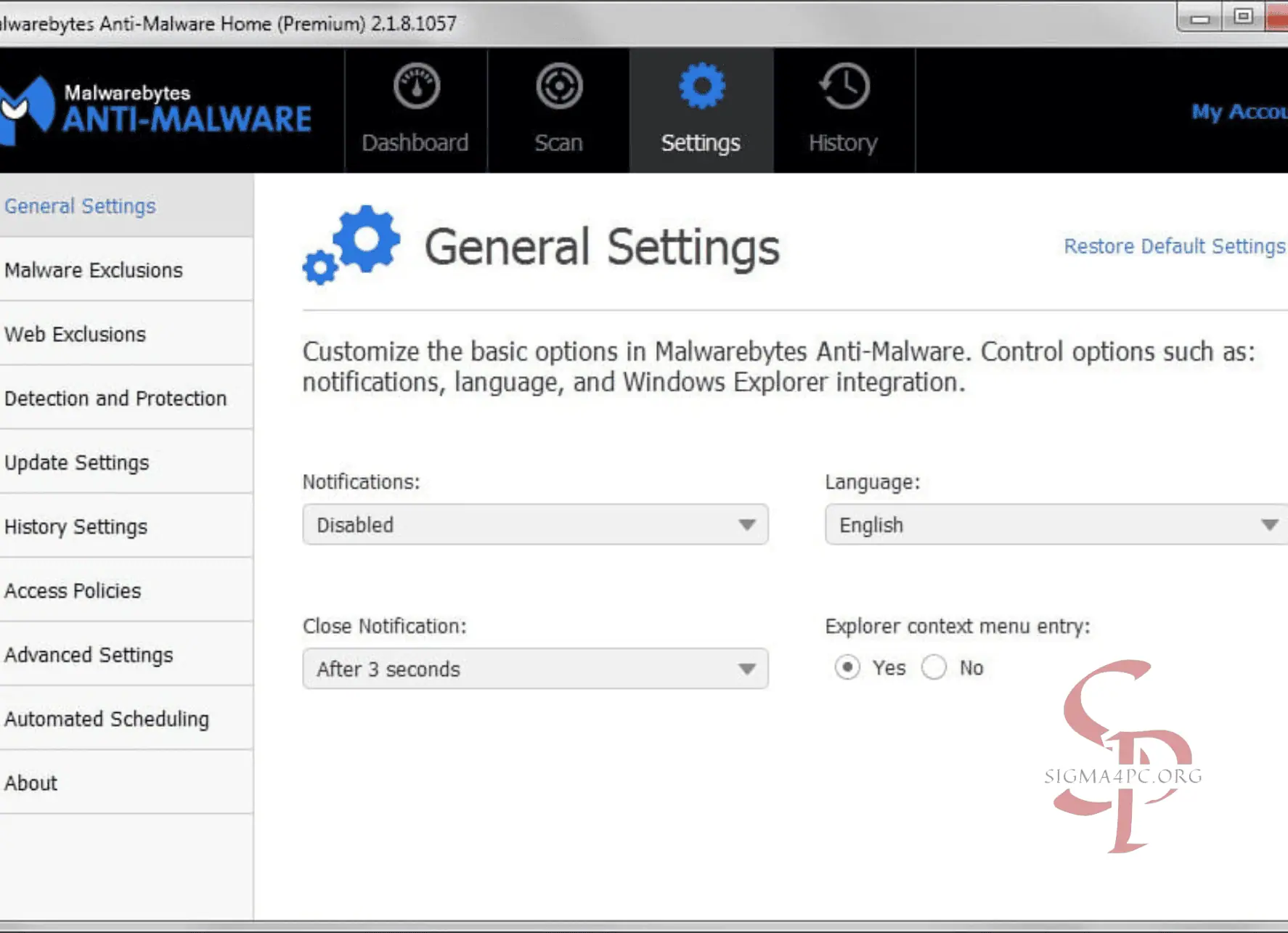The image size is (1288, 933).
Task: Open the Notifications dropdown showing Disabled
Action: [x=535, y=524]
